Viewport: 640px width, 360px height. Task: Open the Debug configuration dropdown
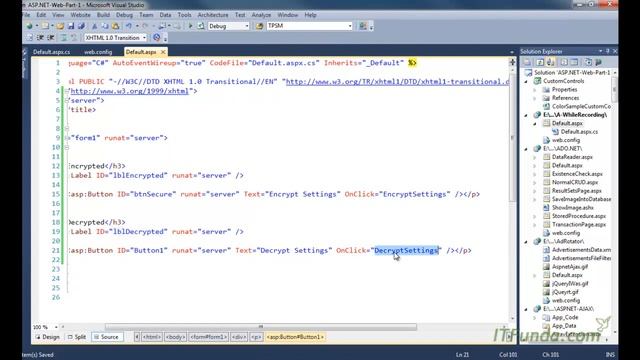(247, 26)
